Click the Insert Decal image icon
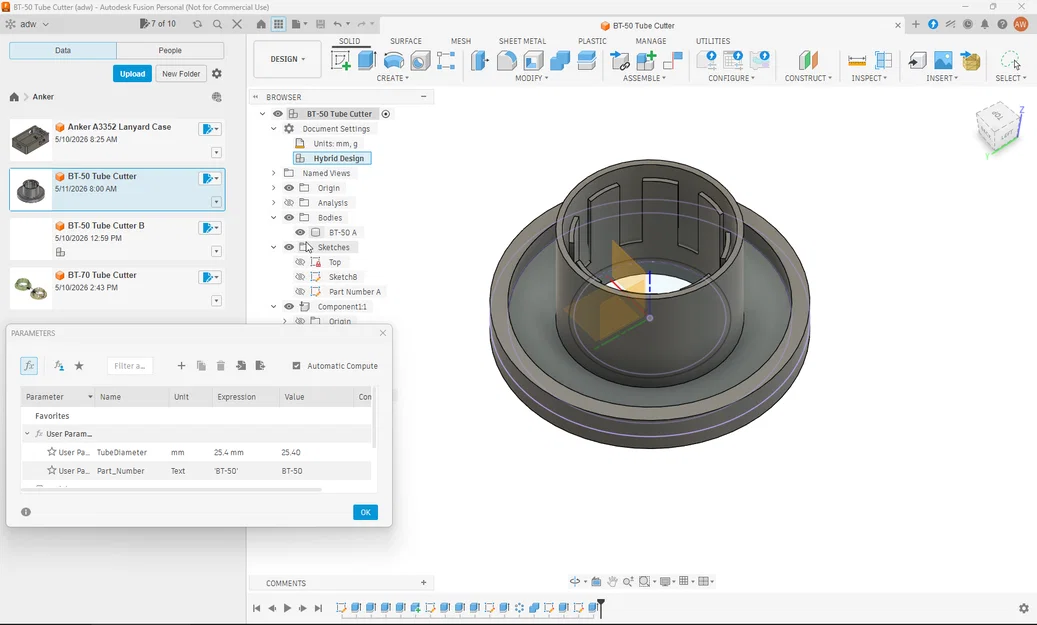The width and height of the screenshot is (1037, 625). (943, 61)
